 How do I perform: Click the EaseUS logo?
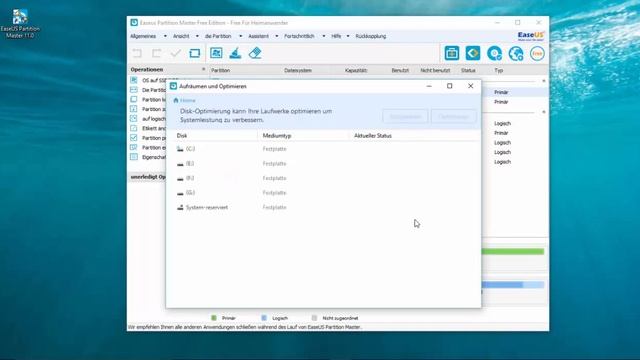[531, 36]
